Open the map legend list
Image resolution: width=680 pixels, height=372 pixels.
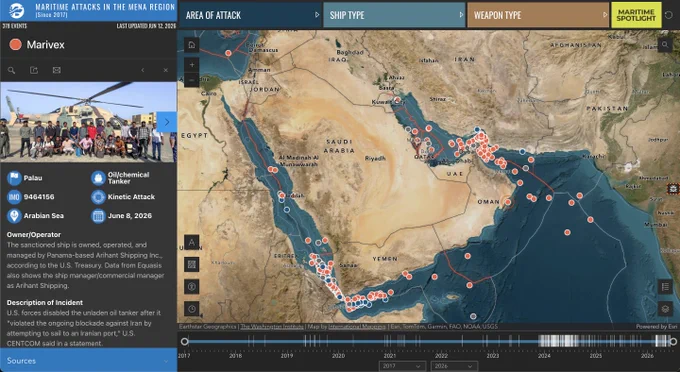point(665,287)
